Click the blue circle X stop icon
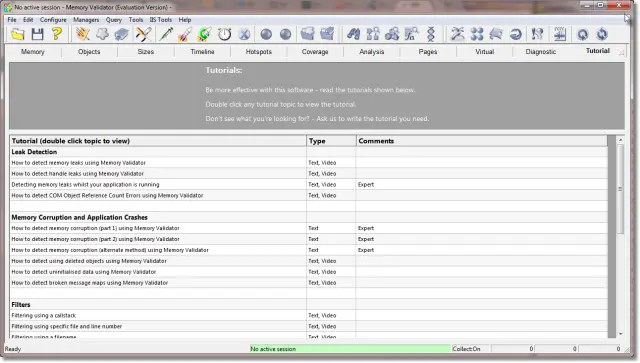Image resolution: width=640 pixels, height=363 pixels. tap(244, 34)
